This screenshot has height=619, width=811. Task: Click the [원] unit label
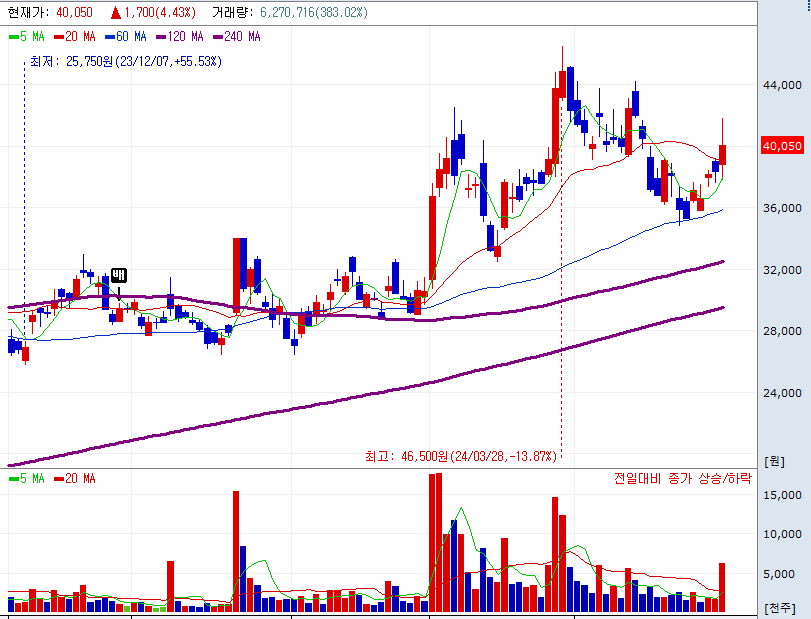click(774, 461)
